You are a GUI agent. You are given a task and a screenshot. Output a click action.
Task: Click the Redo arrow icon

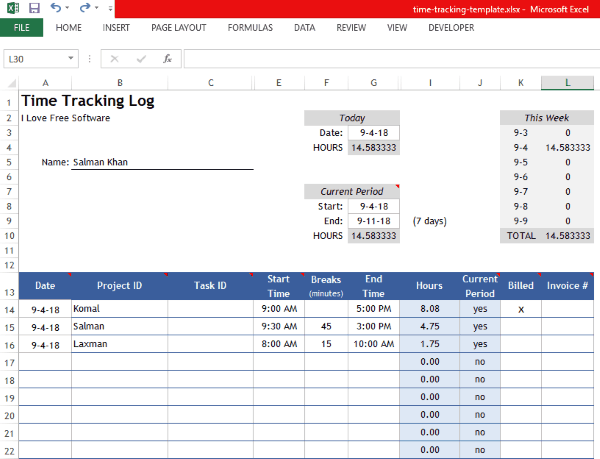click(x=85, y=8)
